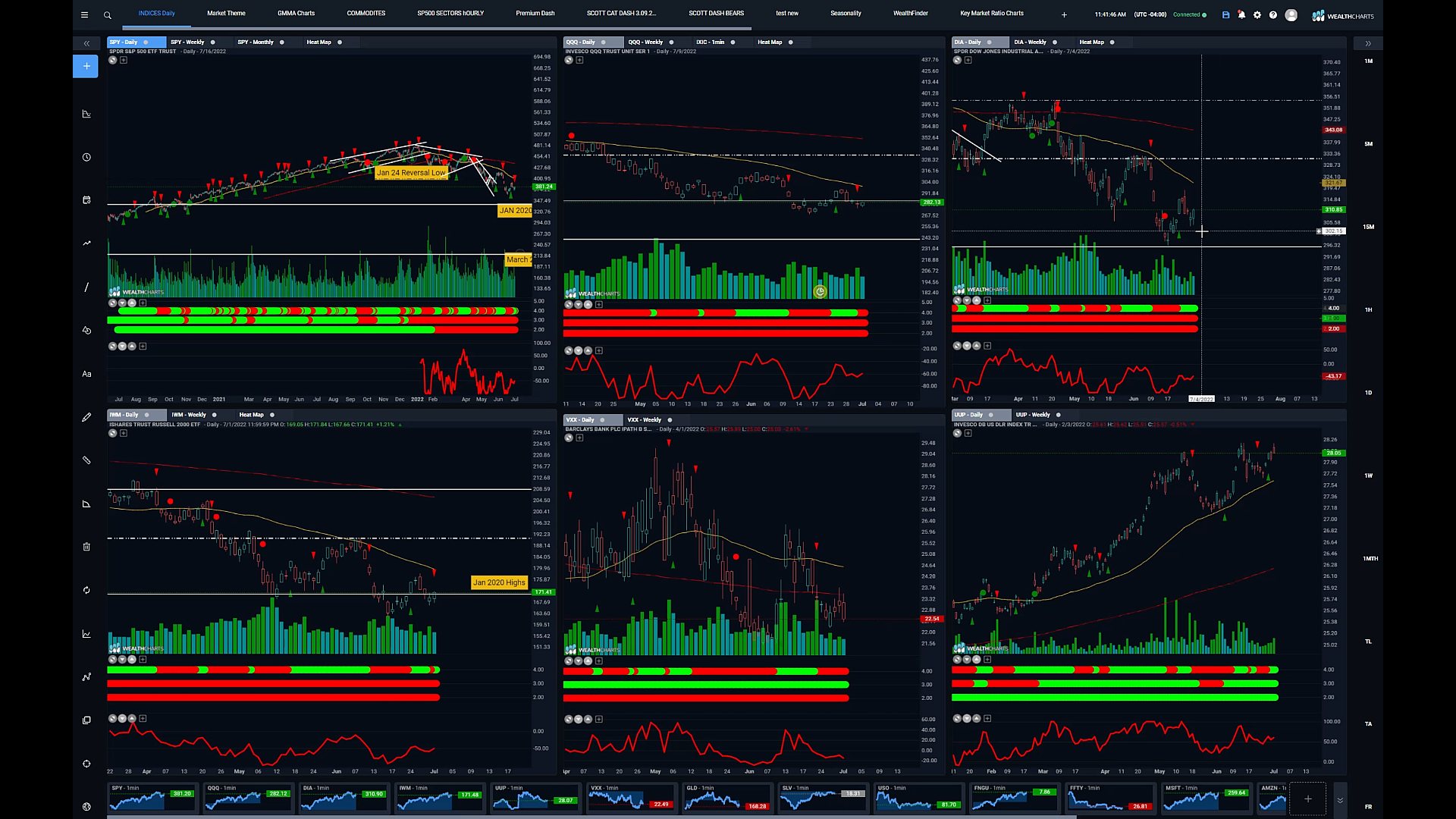1456x819 pixels.
Task: Select the 1MTH timeframe button
Action: [1370, 559]
